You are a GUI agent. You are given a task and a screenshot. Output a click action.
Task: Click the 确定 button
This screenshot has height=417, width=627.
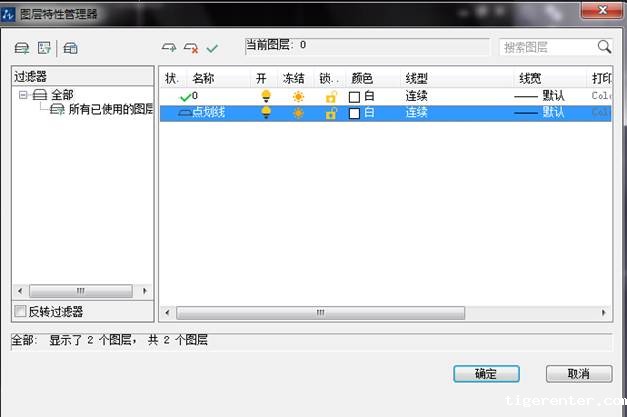coord(486,374)
